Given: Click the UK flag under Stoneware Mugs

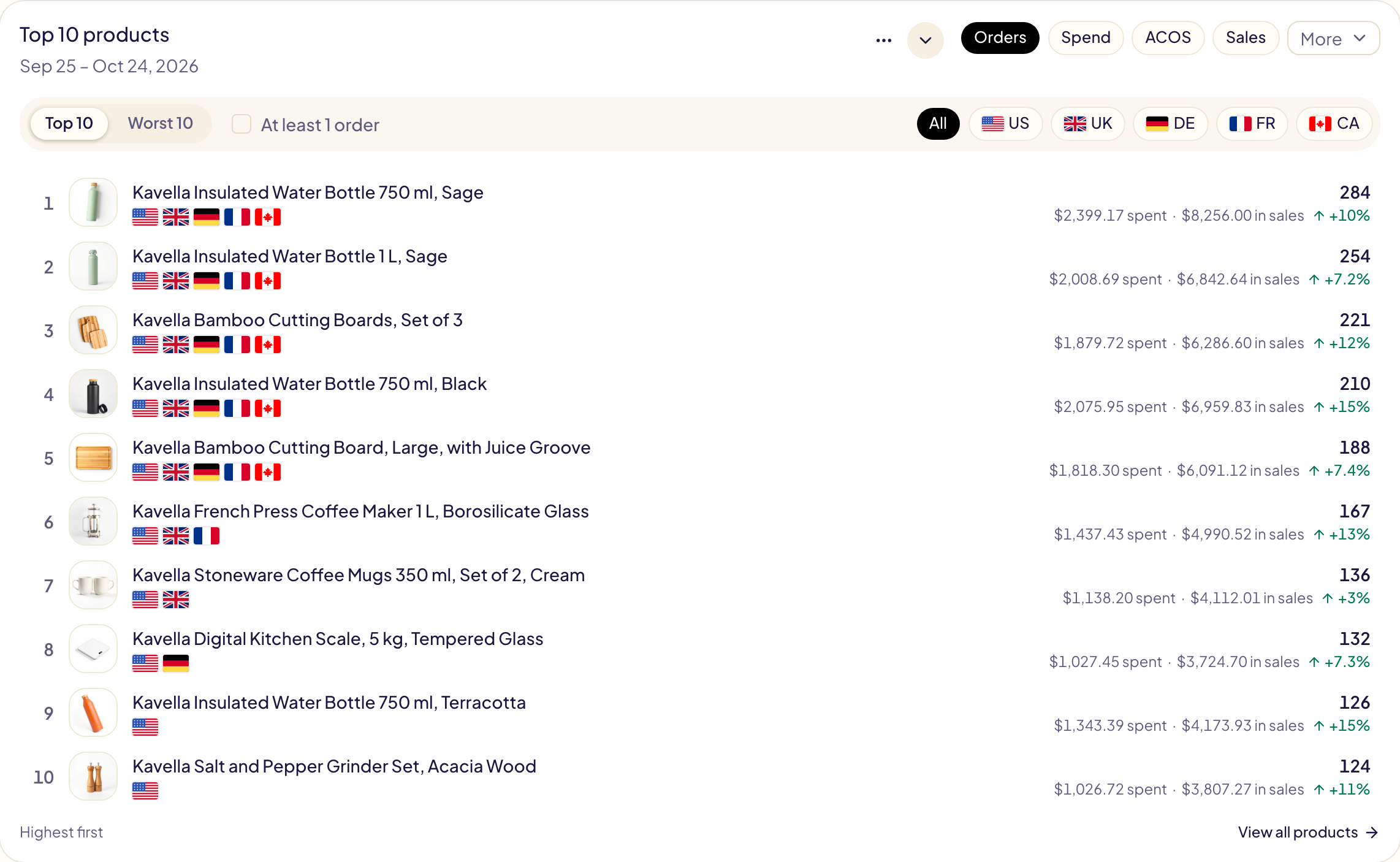Looking at the screenshot, I should click(x=176, y=600).
